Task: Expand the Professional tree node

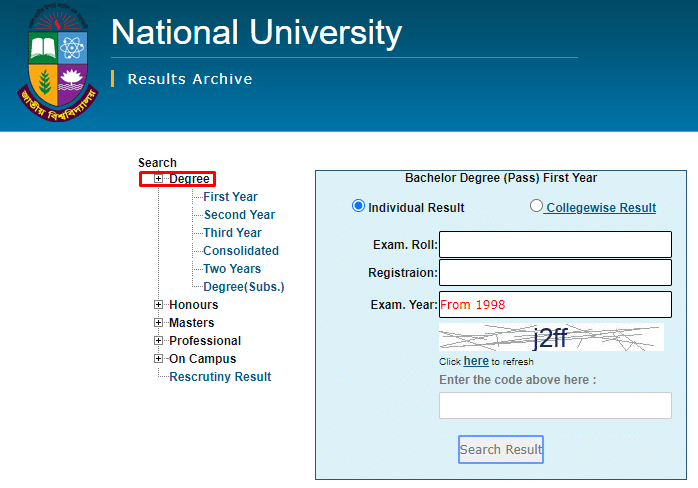Action: (x=158, y=341)
